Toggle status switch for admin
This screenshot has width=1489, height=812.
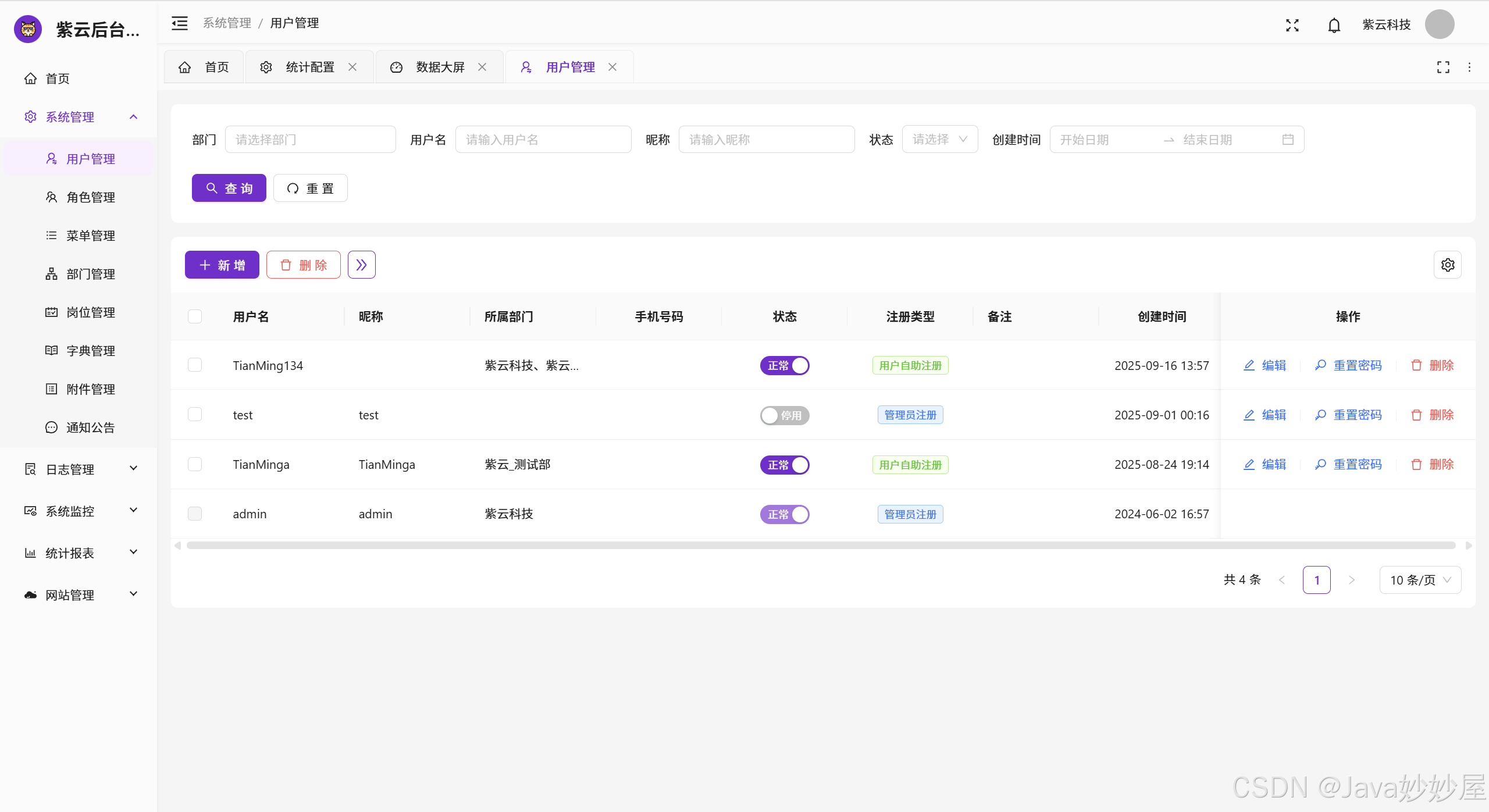[x=785, y=514]
